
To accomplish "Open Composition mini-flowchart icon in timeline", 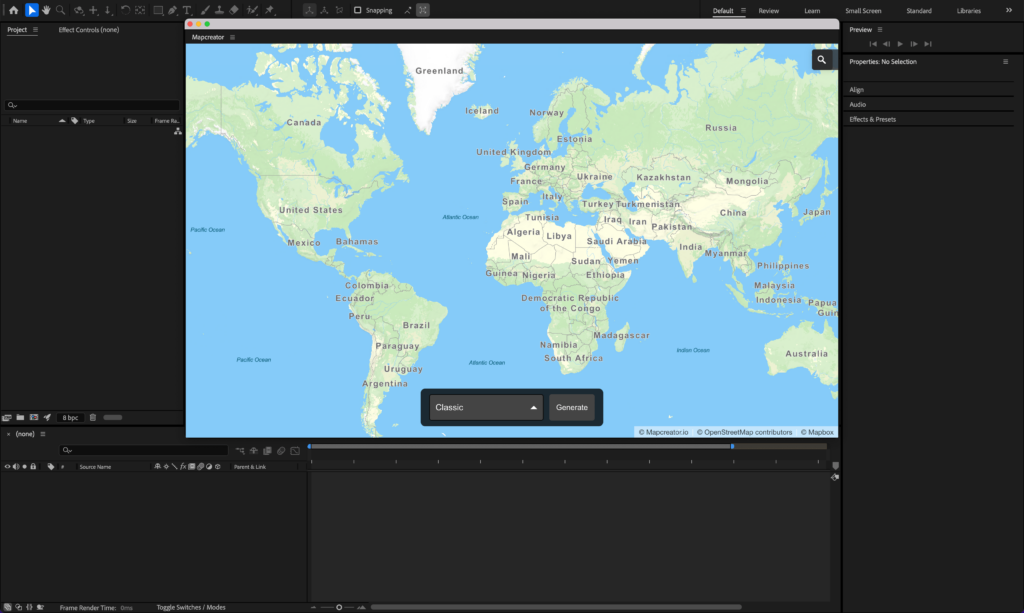I will (240, 450).
